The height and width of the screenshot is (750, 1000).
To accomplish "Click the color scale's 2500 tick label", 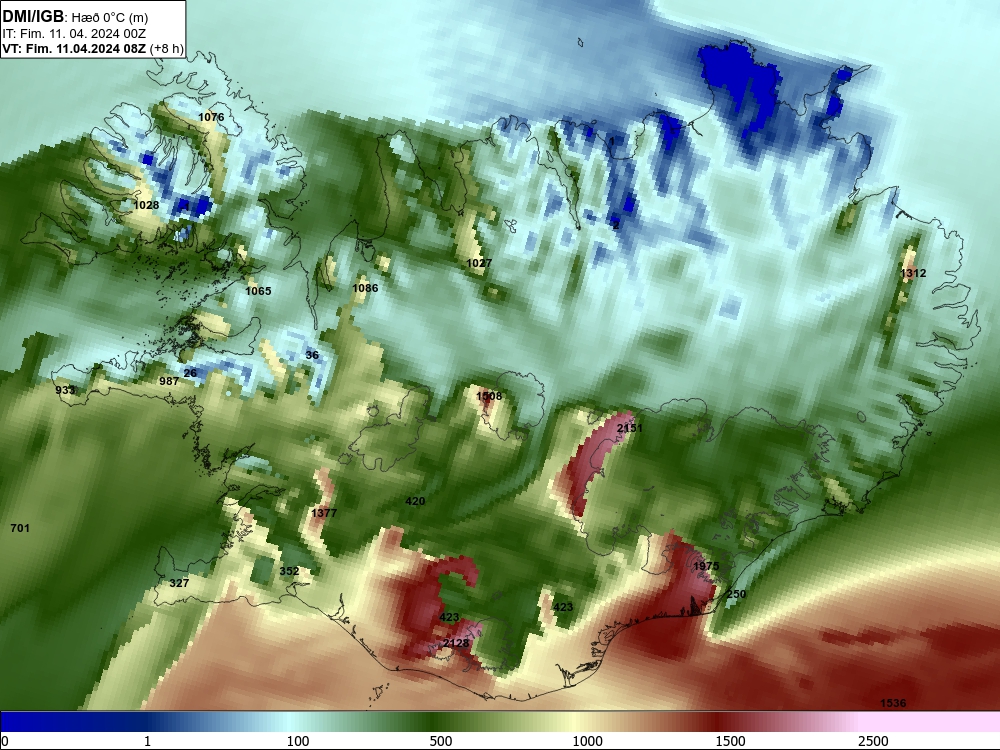I will (x=873, y=741).
